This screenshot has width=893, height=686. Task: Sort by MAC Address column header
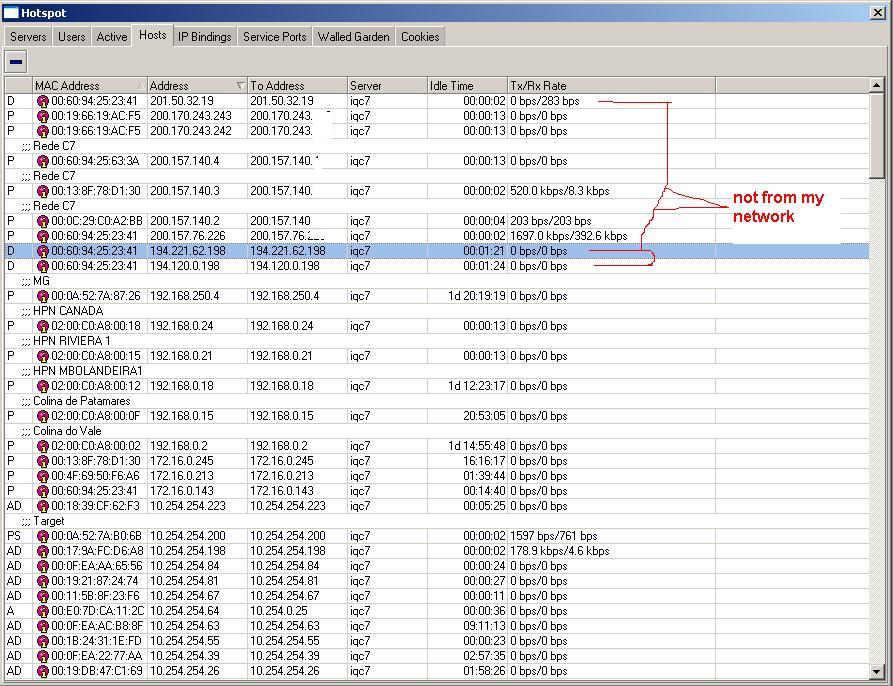[89, 85]
